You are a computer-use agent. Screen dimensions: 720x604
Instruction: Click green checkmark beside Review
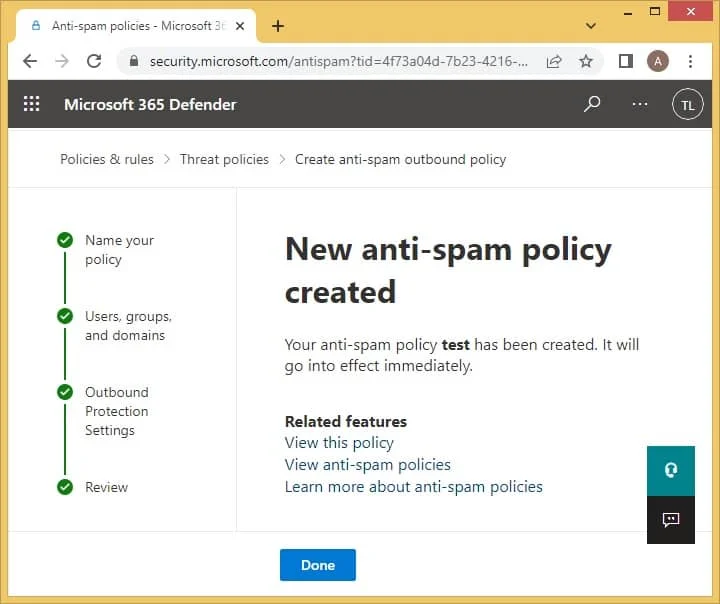65,487
